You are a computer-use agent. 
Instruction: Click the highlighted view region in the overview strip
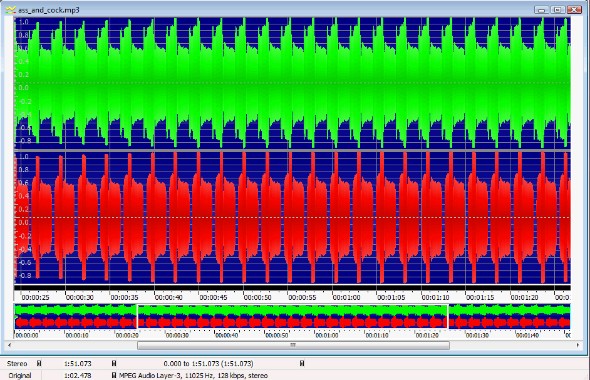(x=292, y=316)
